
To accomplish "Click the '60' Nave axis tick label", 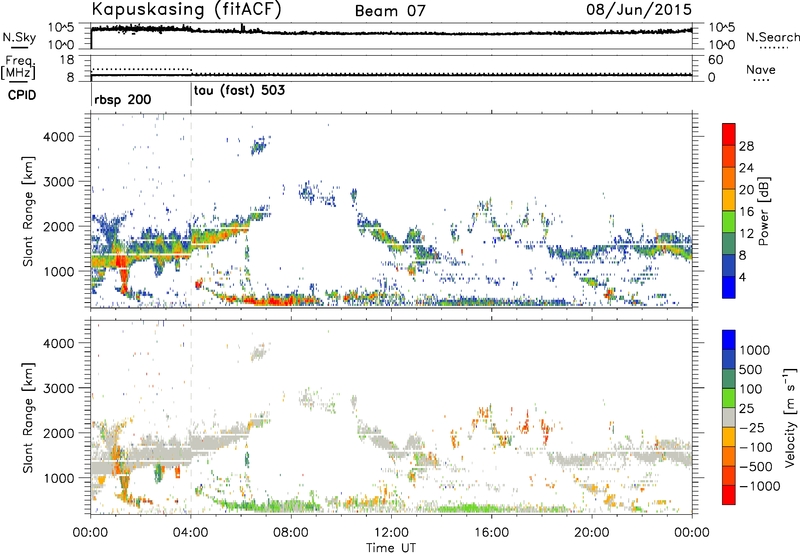I will point(715,60).
